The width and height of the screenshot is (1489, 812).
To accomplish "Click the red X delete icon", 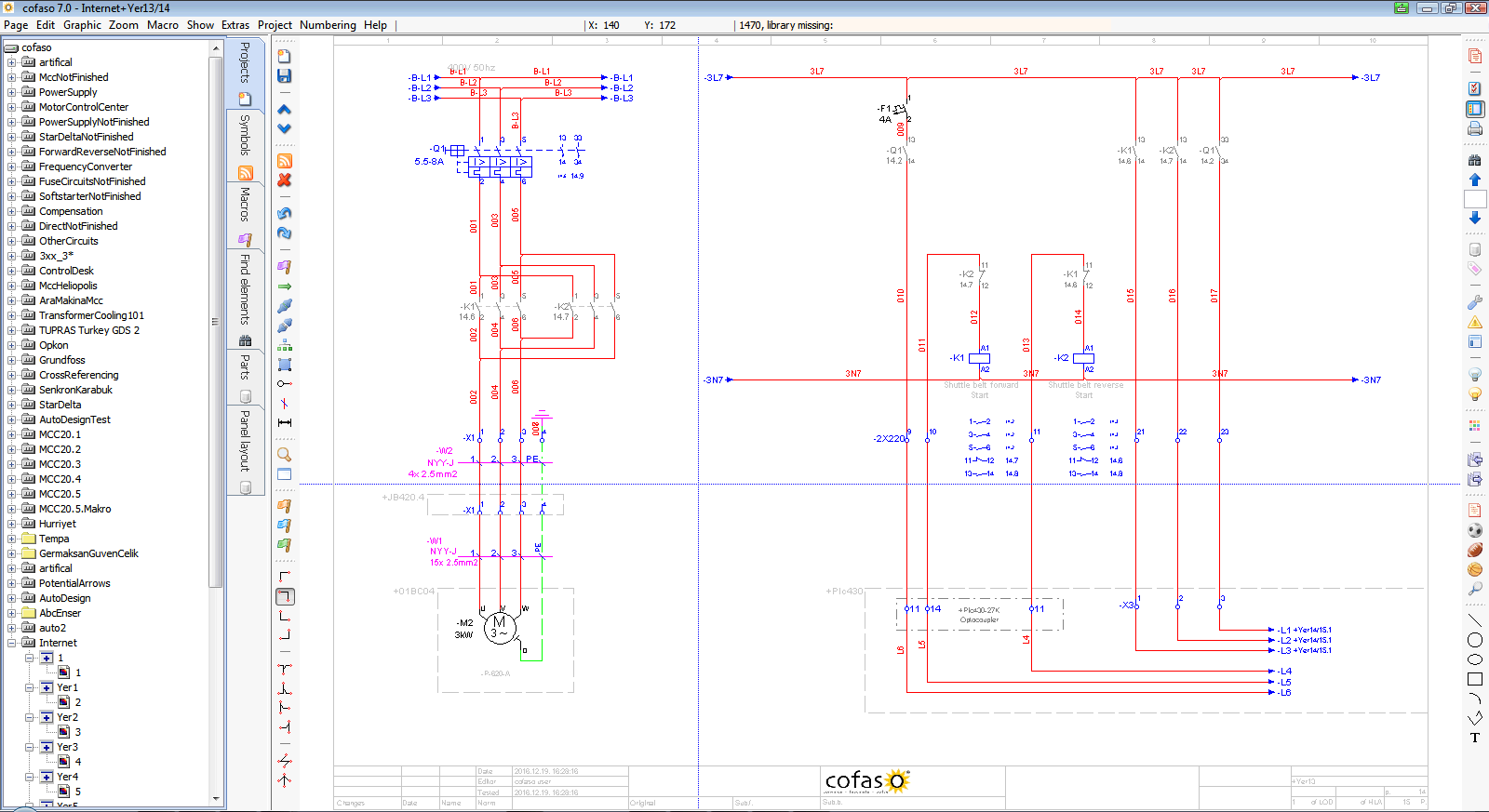I will click(285, 180).
